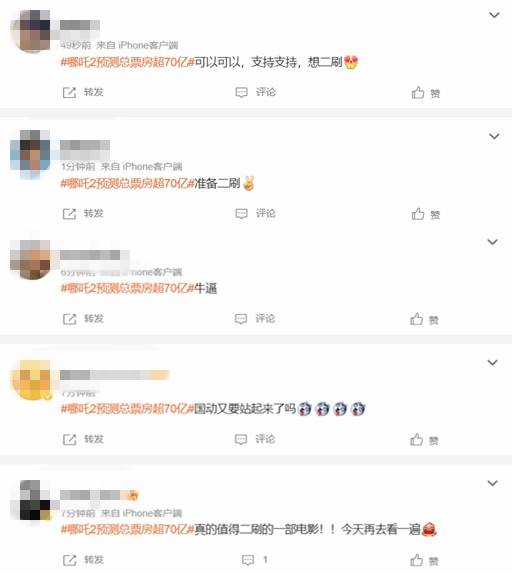512x573 pixels.
Task: Open chevron menu for '国动又要站起来了吗' post
Action: pyautogui.click(x=493, y=363)
